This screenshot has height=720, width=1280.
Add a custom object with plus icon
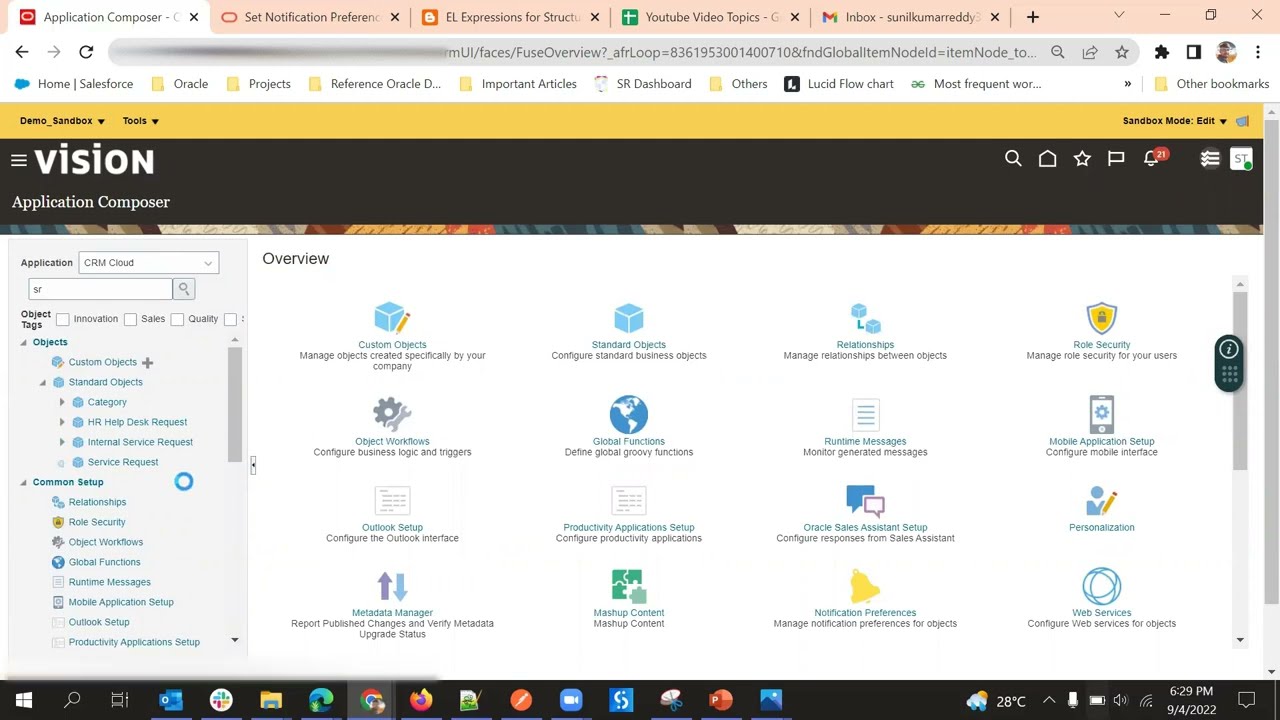tap(147, 362)
